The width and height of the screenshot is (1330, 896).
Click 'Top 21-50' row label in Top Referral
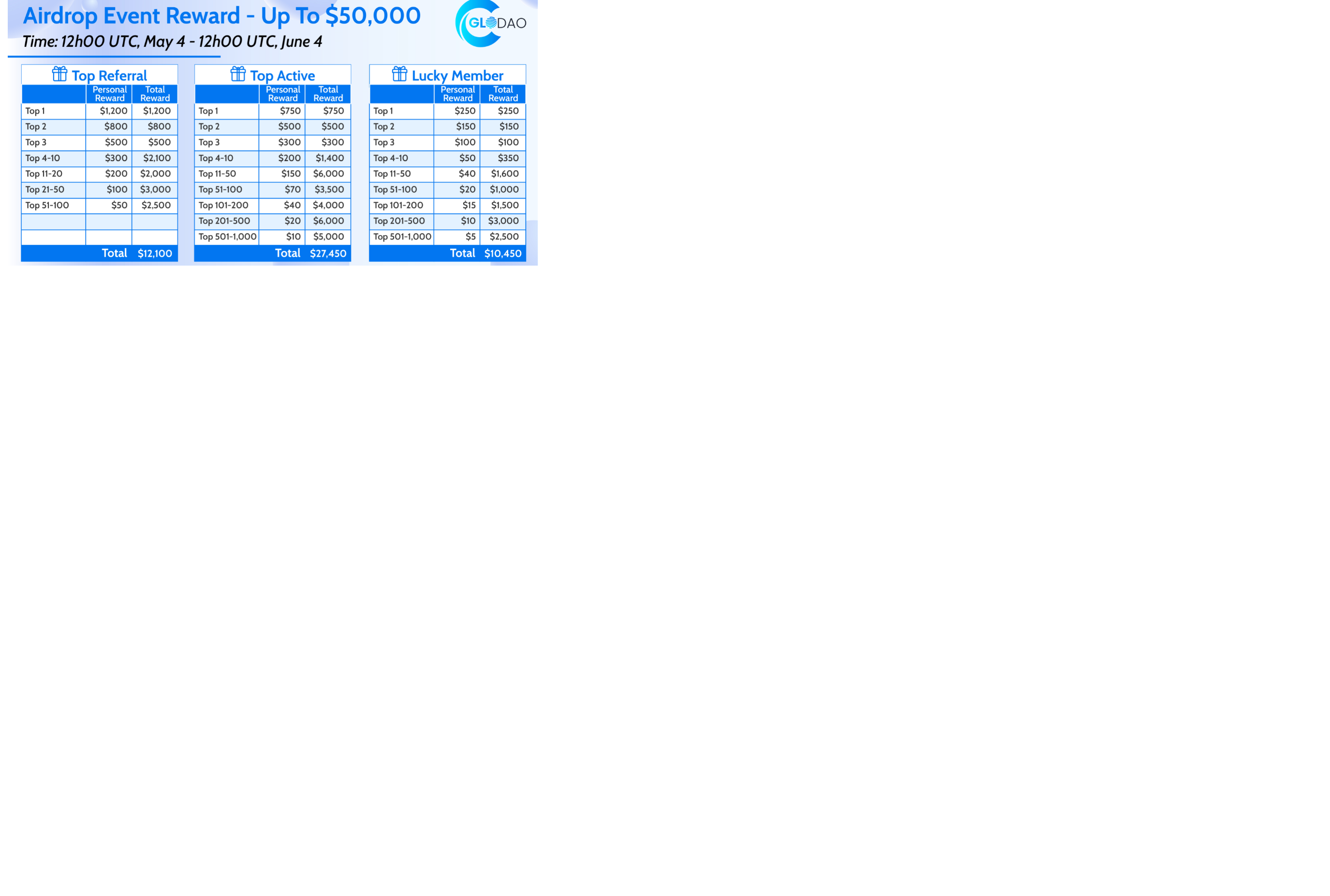point(45,190)
